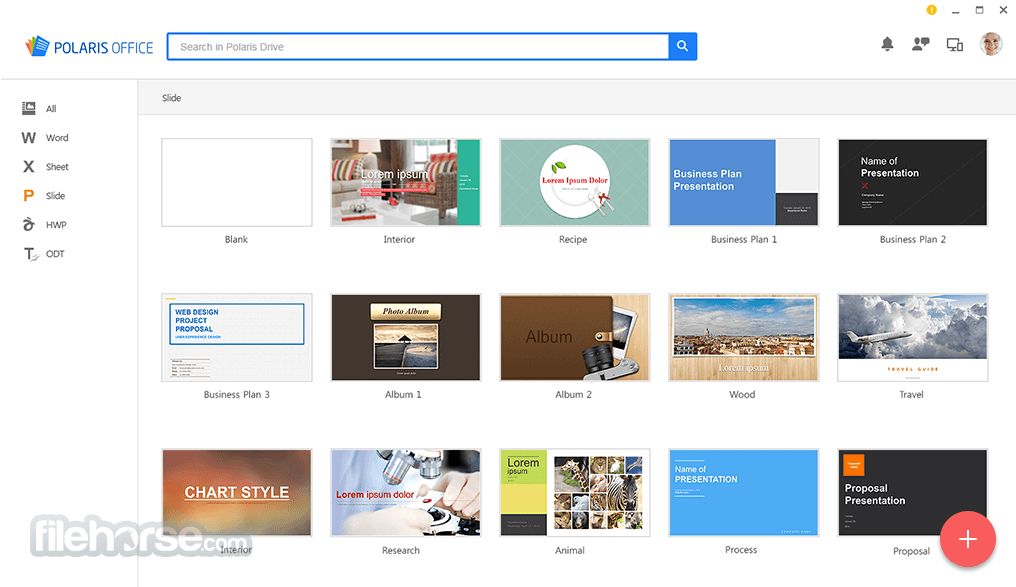
Task: Click the blue search magnifier button
Action: [682, 46]
